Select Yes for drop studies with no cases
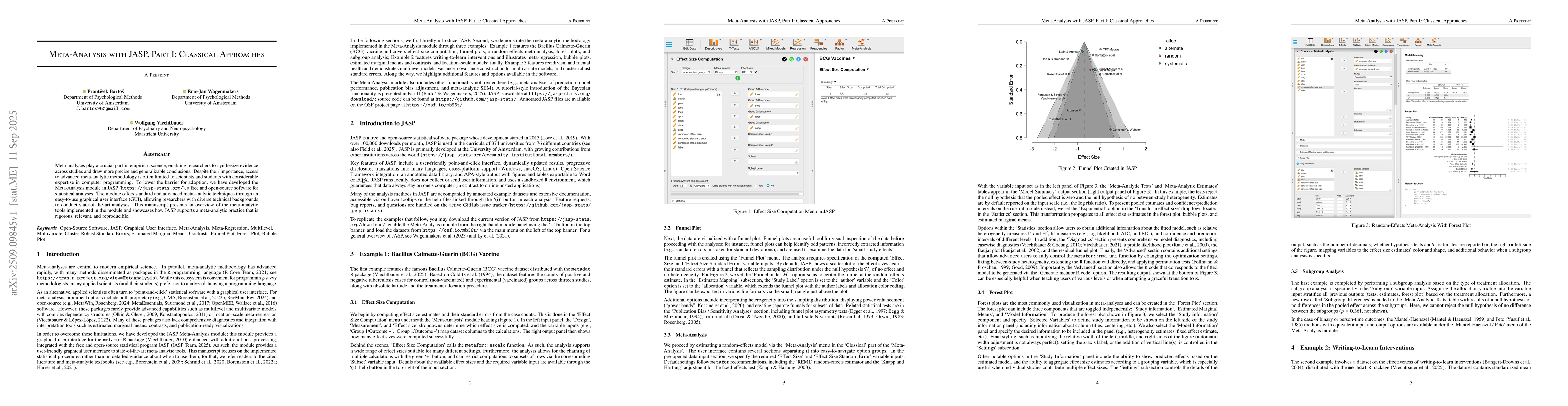 point(757,186)
